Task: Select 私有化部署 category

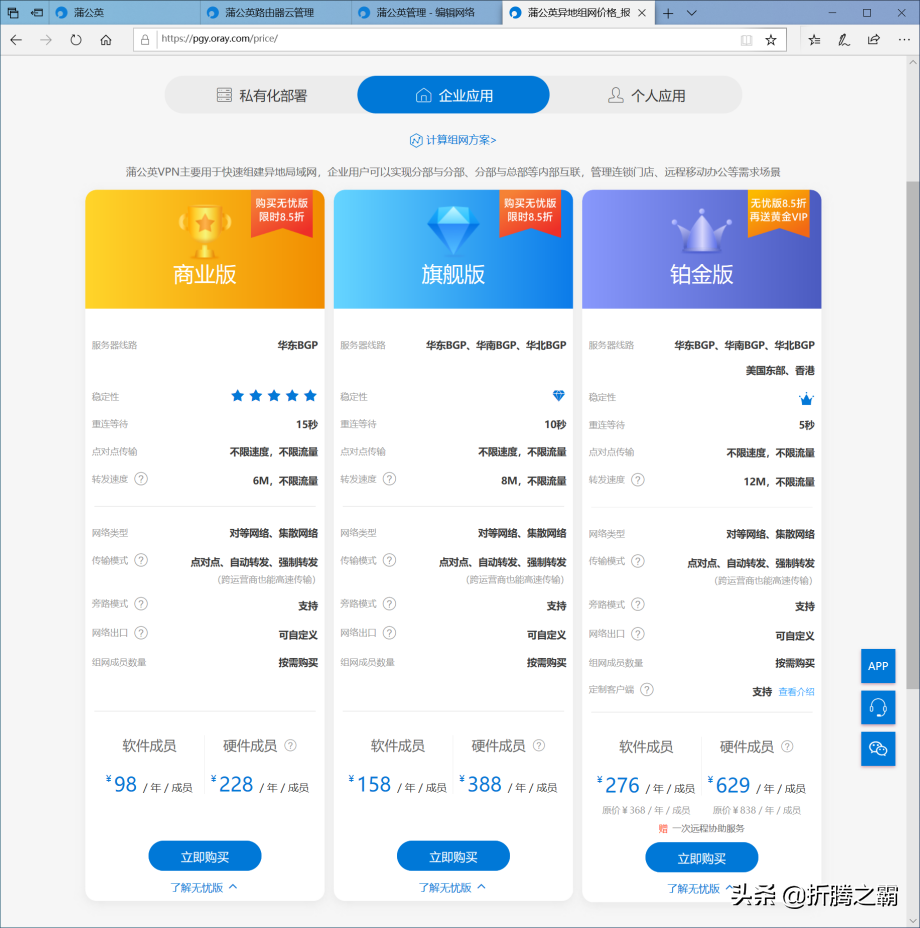Action: pyautogui.click(x=261, y=95)
